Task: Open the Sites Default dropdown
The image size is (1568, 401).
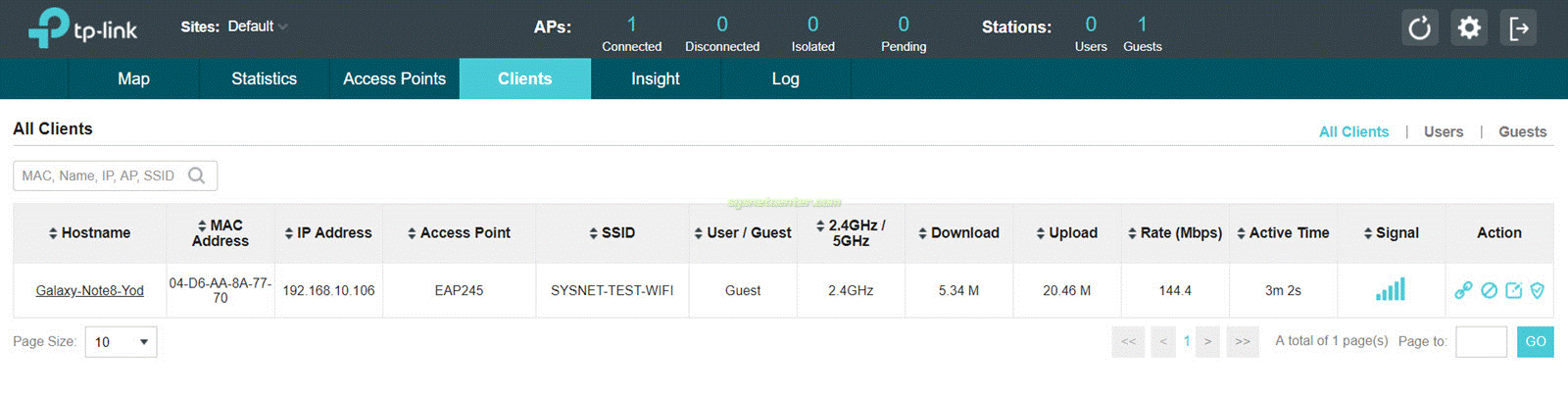Action: (258, 26)
